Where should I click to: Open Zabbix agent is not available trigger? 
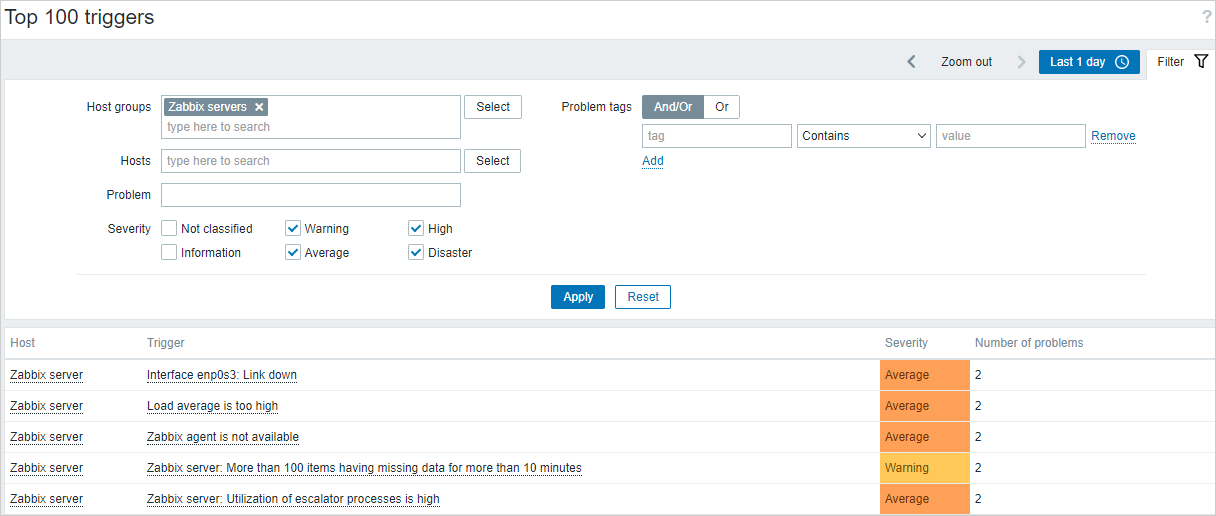pyautogui.click(x=223, y=437)
